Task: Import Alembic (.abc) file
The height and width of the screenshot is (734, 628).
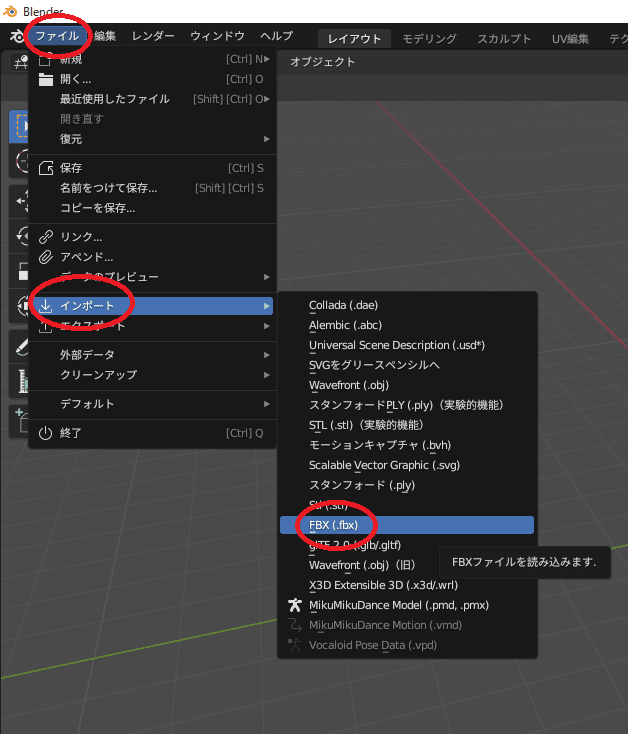Action: click(407, 325)
